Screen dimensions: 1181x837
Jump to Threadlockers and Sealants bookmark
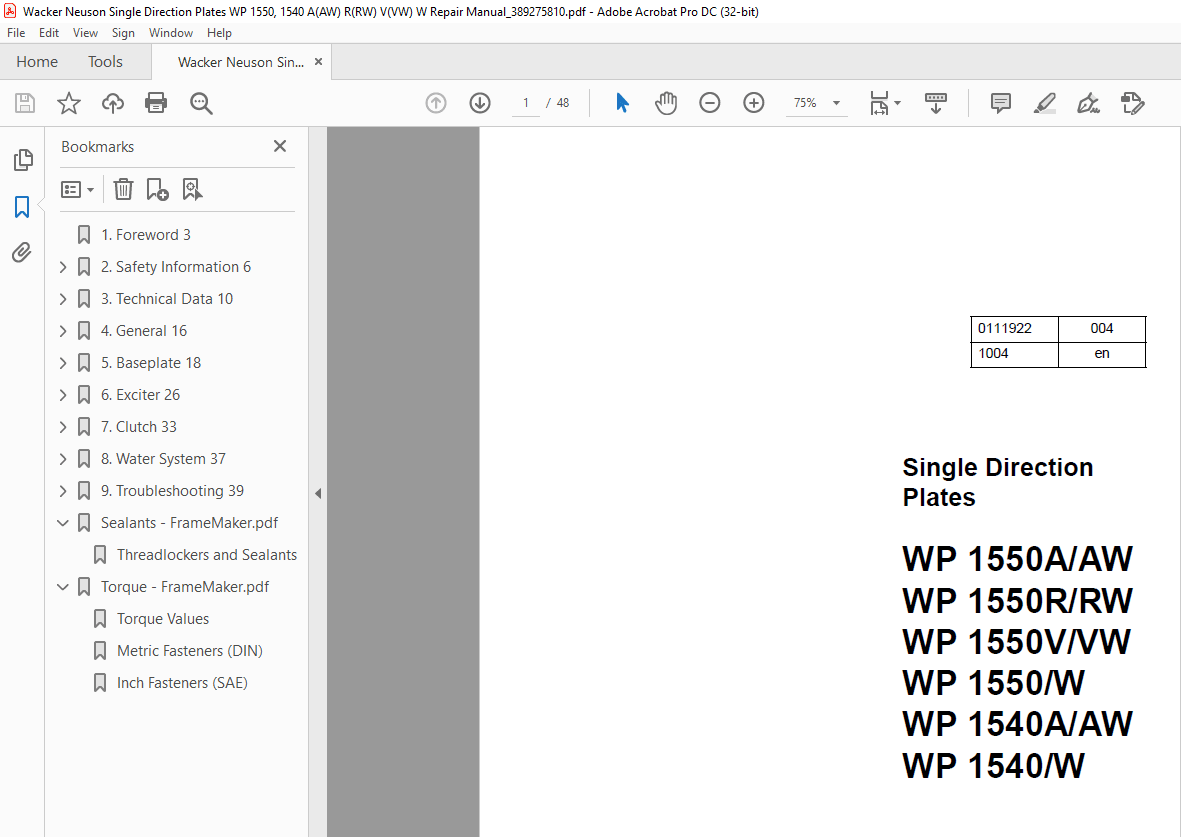point(207,555)
